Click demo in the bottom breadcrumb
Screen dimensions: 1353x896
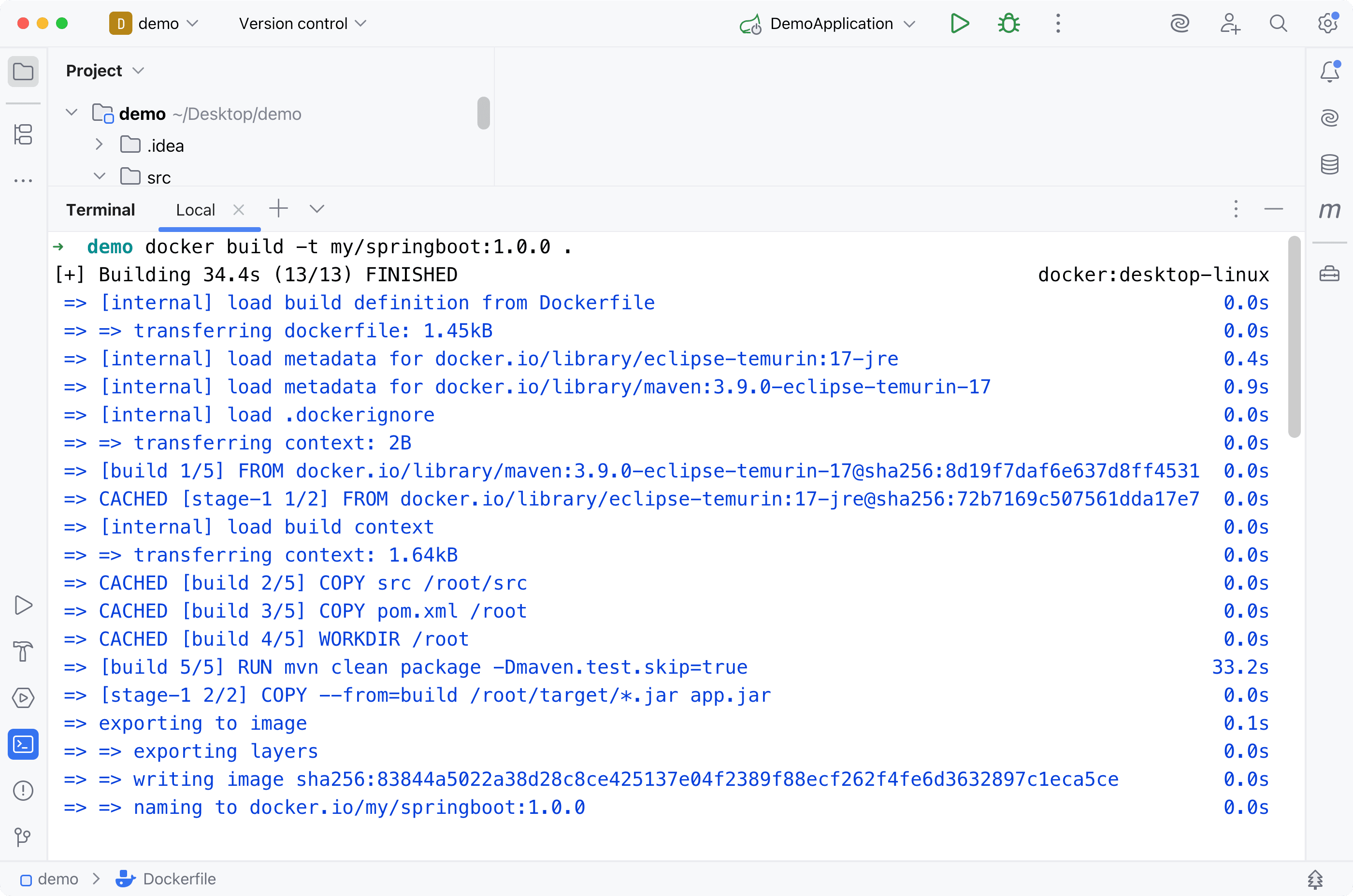[x=58, y=879]
